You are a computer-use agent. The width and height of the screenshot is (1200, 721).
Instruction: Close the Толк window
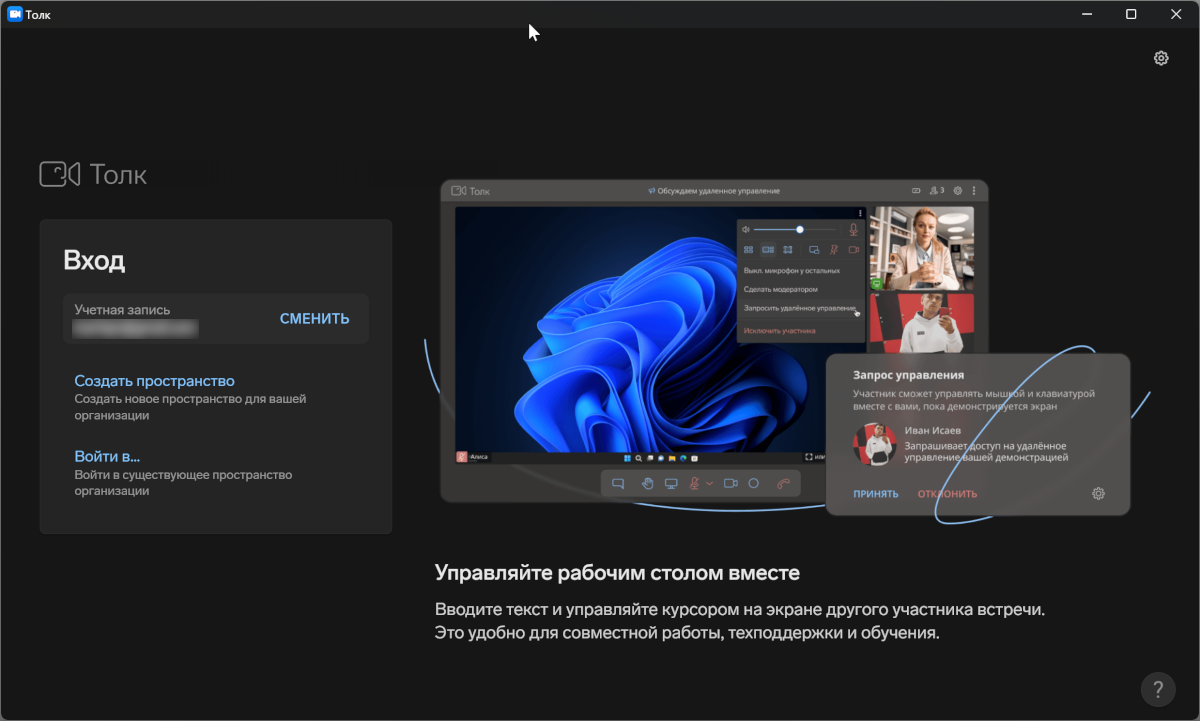1176,14
